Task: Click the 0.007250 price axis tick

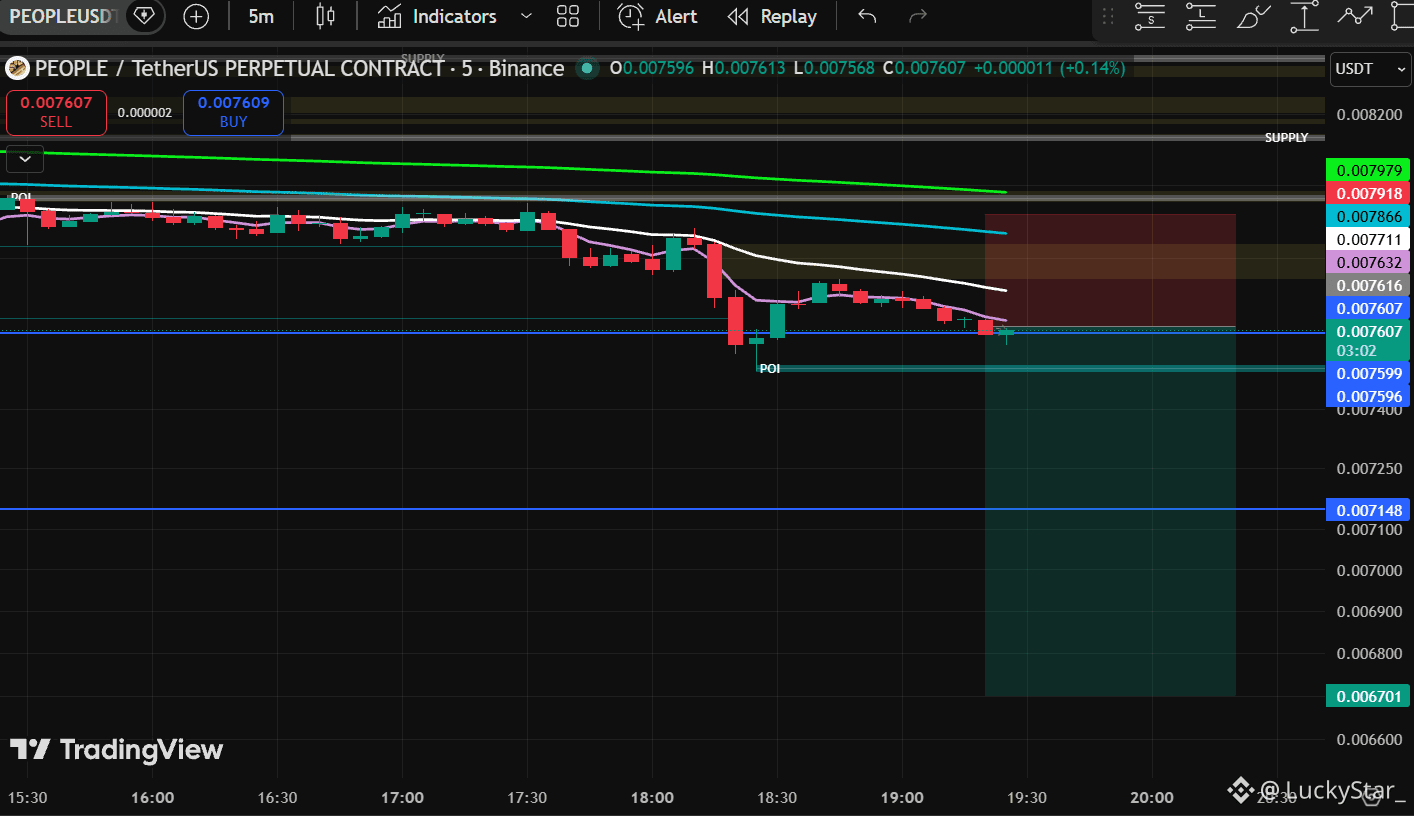Action: (x=1370, y=468)
